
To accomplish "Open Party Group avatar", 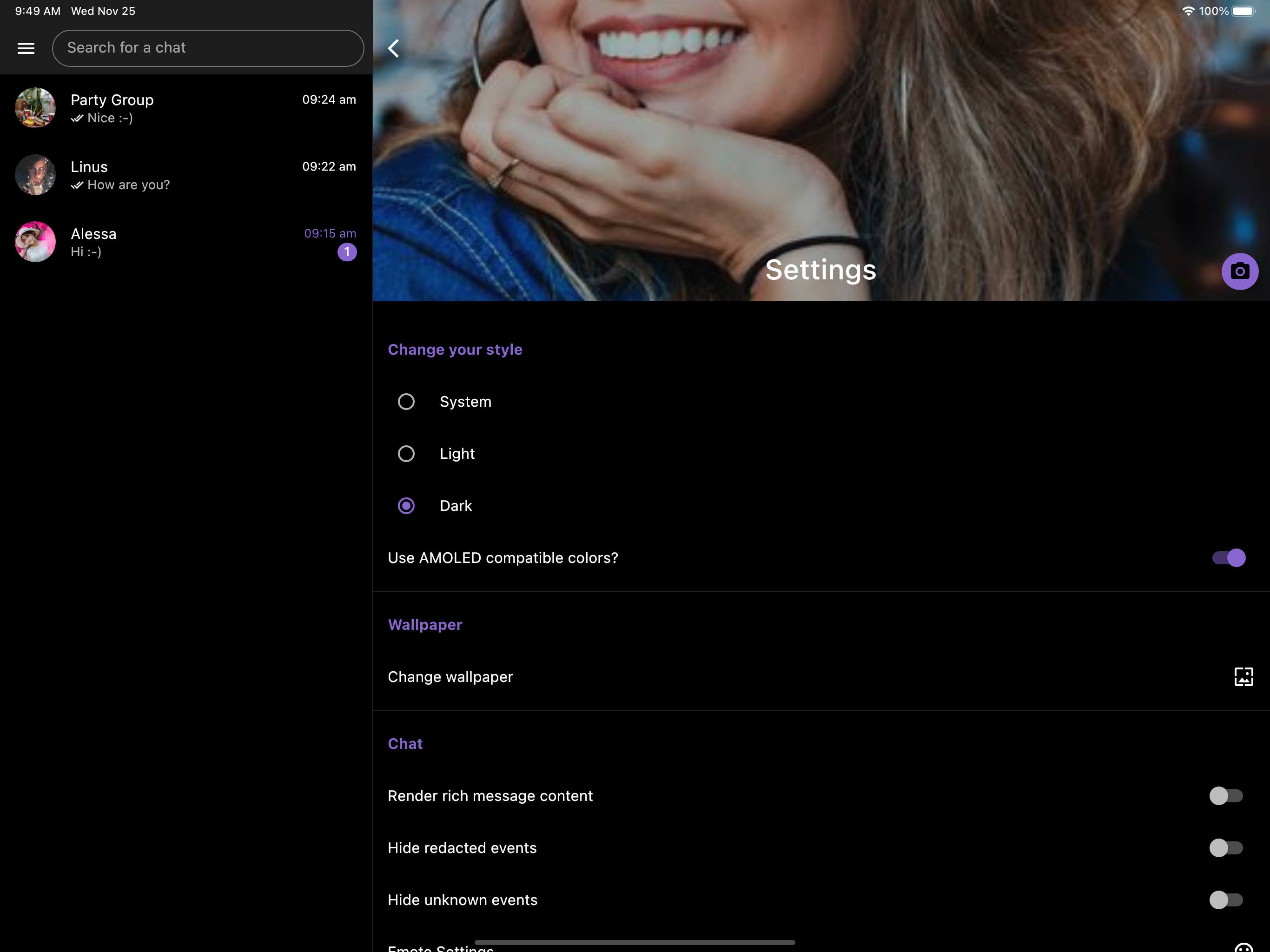I will click(x=35, y=108).
